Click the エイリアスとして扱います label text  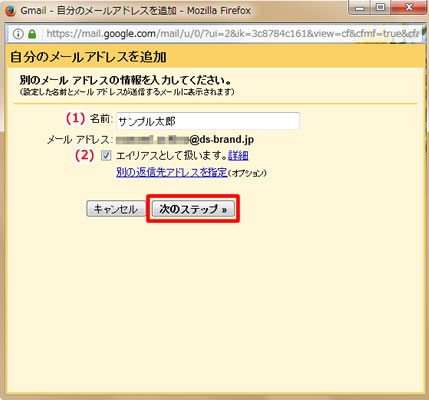click(x=172, y=155)
